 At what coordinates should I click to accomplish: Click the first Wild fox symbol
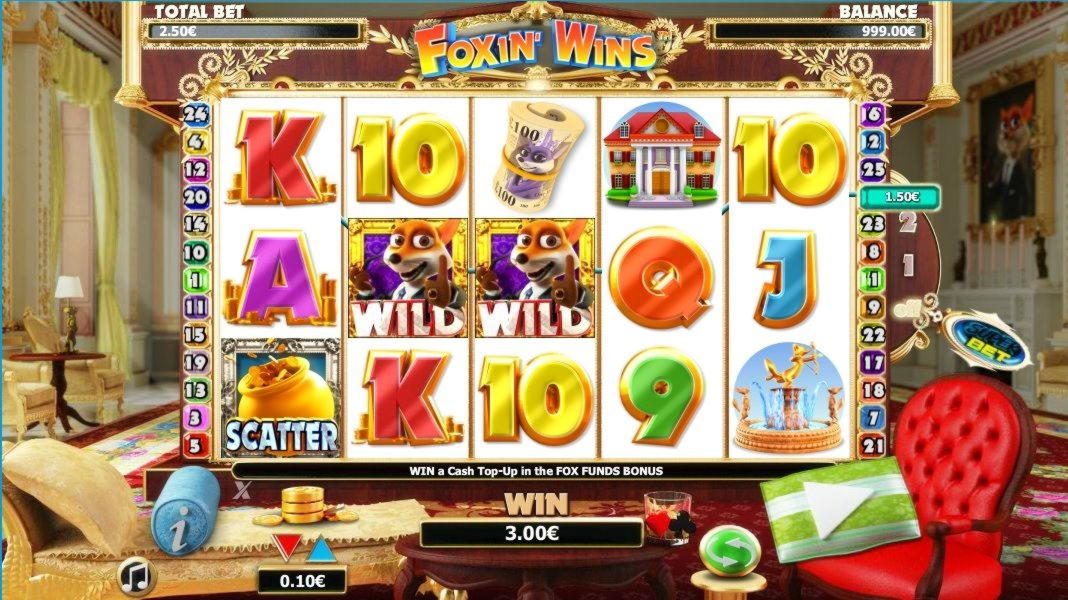tap(407, 278)
